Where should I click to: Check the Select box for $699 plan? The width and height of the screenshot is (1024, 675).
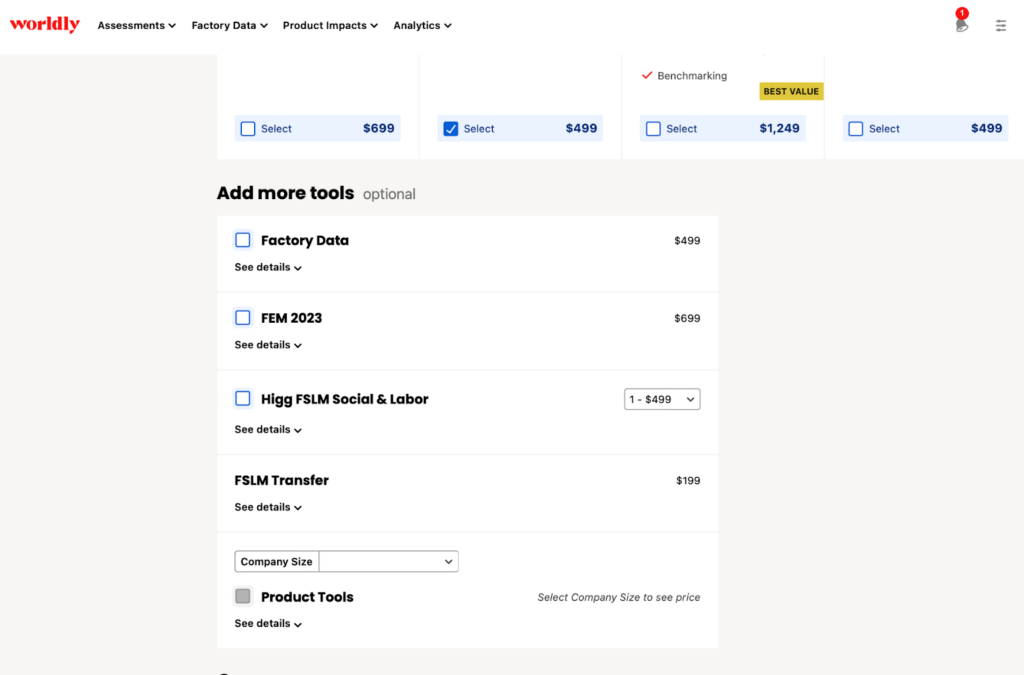[x=248, y=129]
